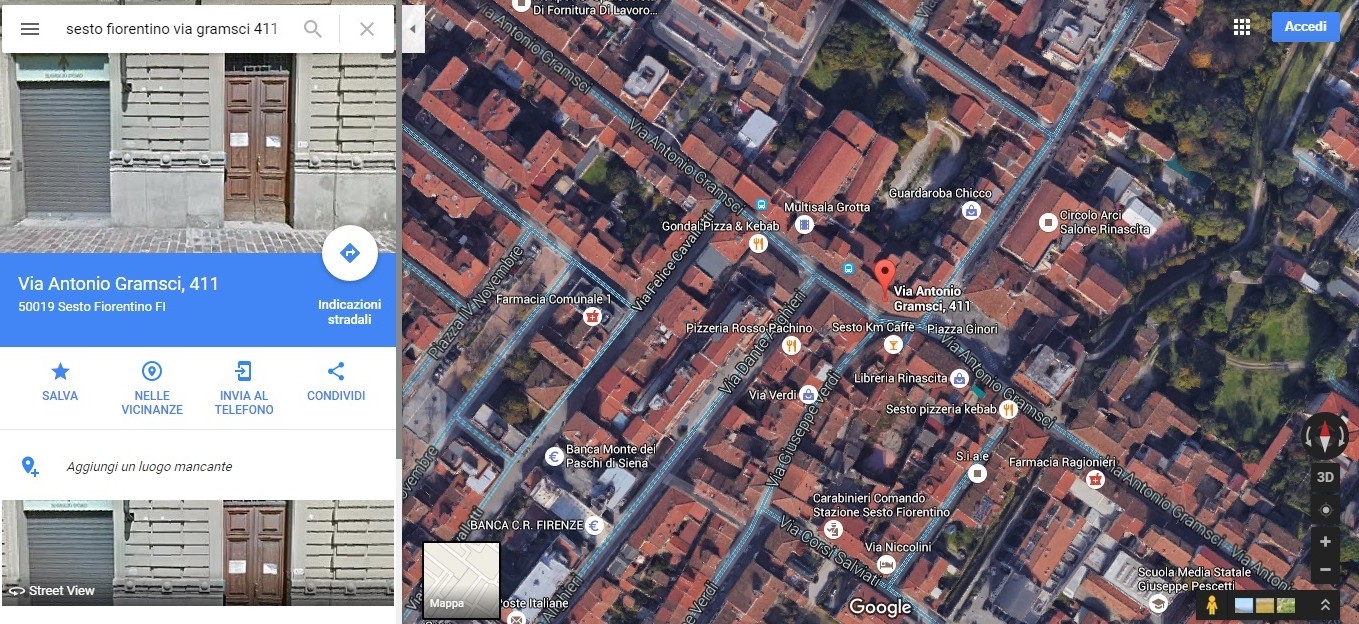Viewport: 1359px width, 624px height.
Task: Share the place via CONDIVIDI
Action: coord(336,382)
